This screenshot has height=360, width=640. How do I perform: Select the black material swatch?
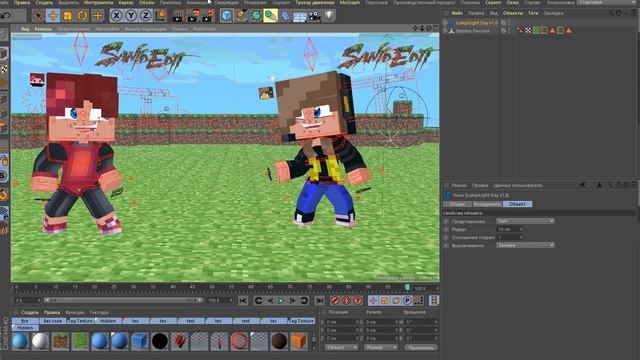coord(160,341)
